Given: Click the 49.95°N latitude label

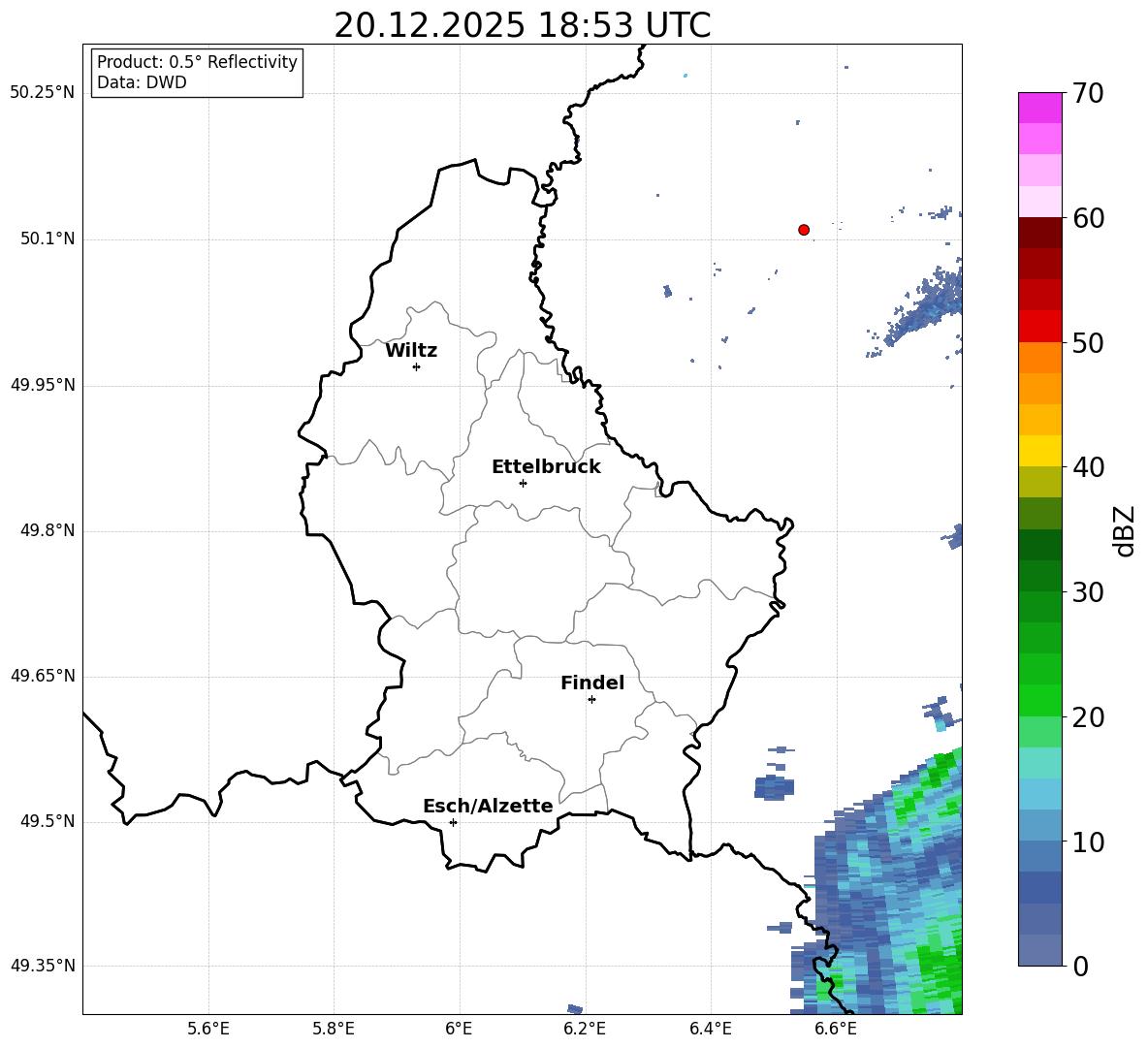Looking at the screenshot, I should coord(43,384).
